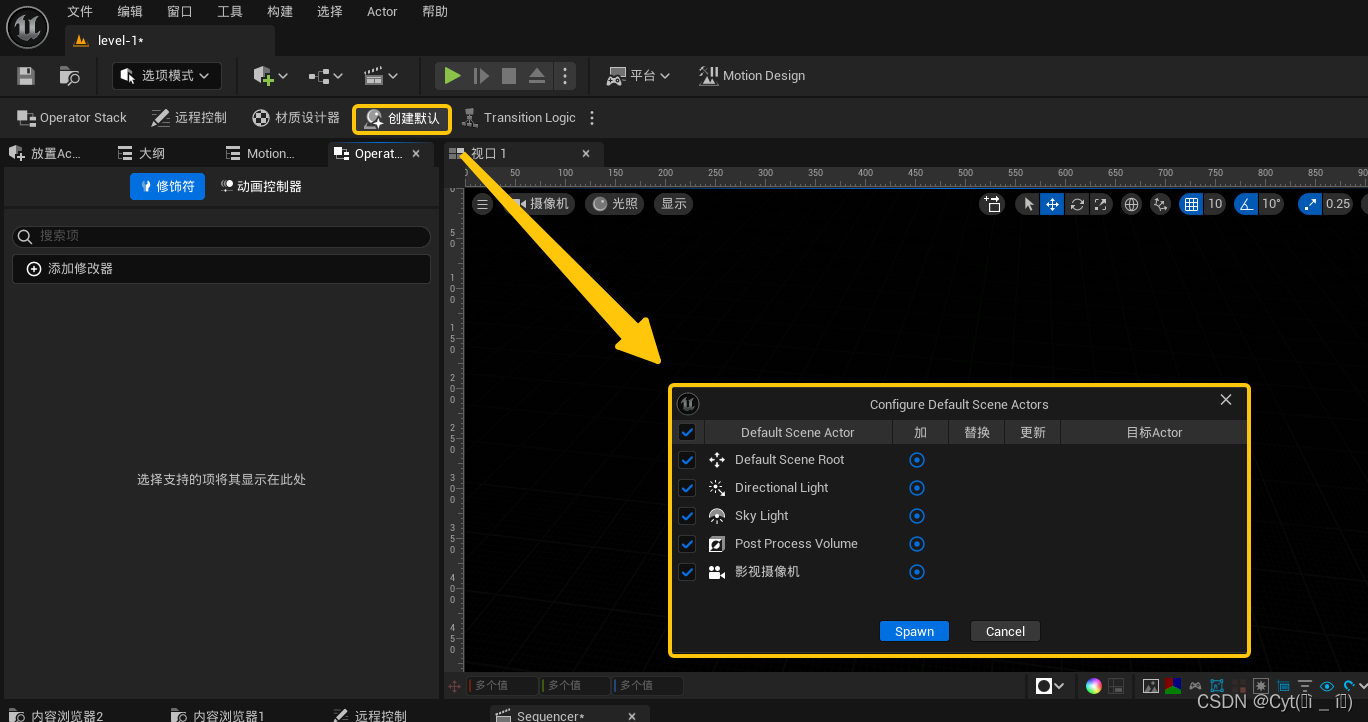Screen dimensions: 1368x722
Task: Open the viewport 光照 lit mode menu
Action: (615, 204)
